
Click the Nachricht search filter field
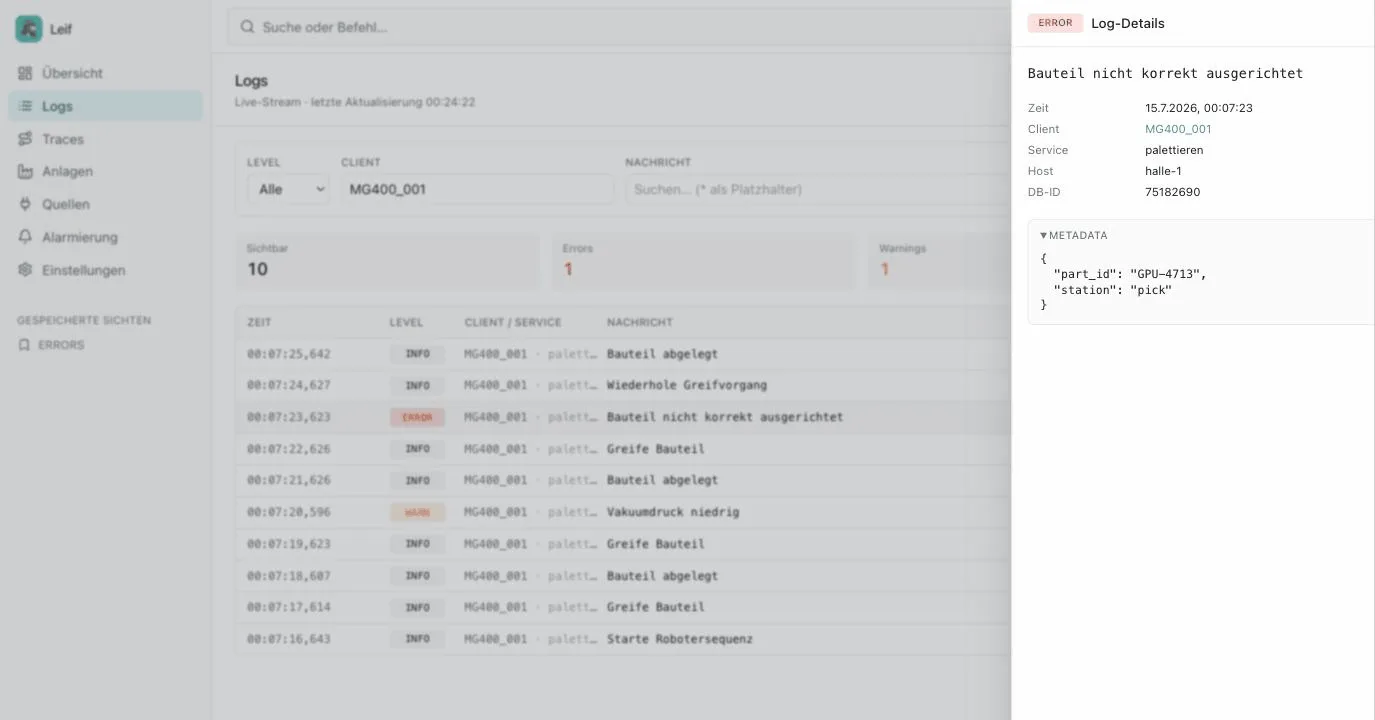818,189
